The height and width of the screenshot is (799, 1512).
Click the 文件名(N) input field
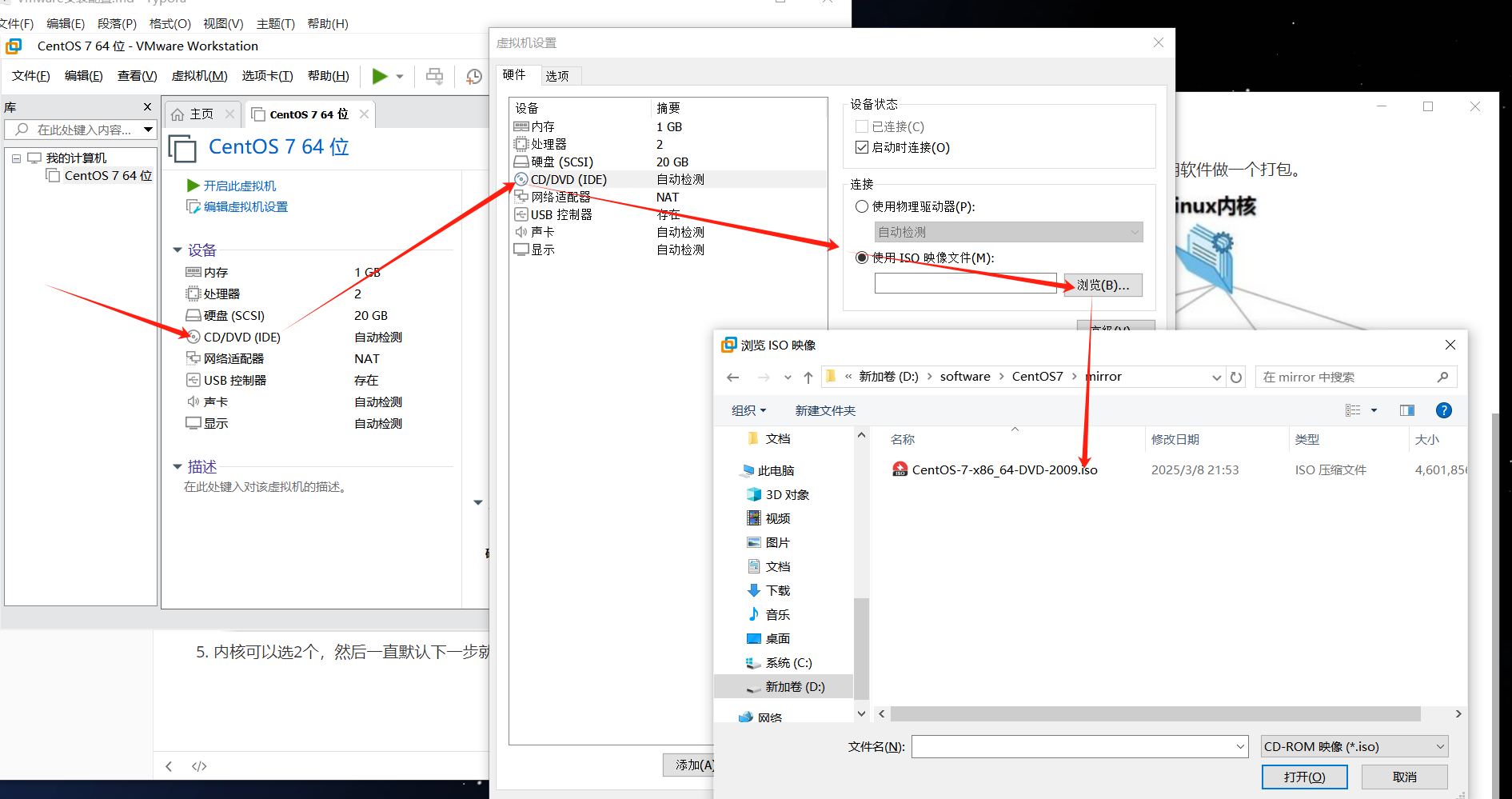click(1079, 746)
